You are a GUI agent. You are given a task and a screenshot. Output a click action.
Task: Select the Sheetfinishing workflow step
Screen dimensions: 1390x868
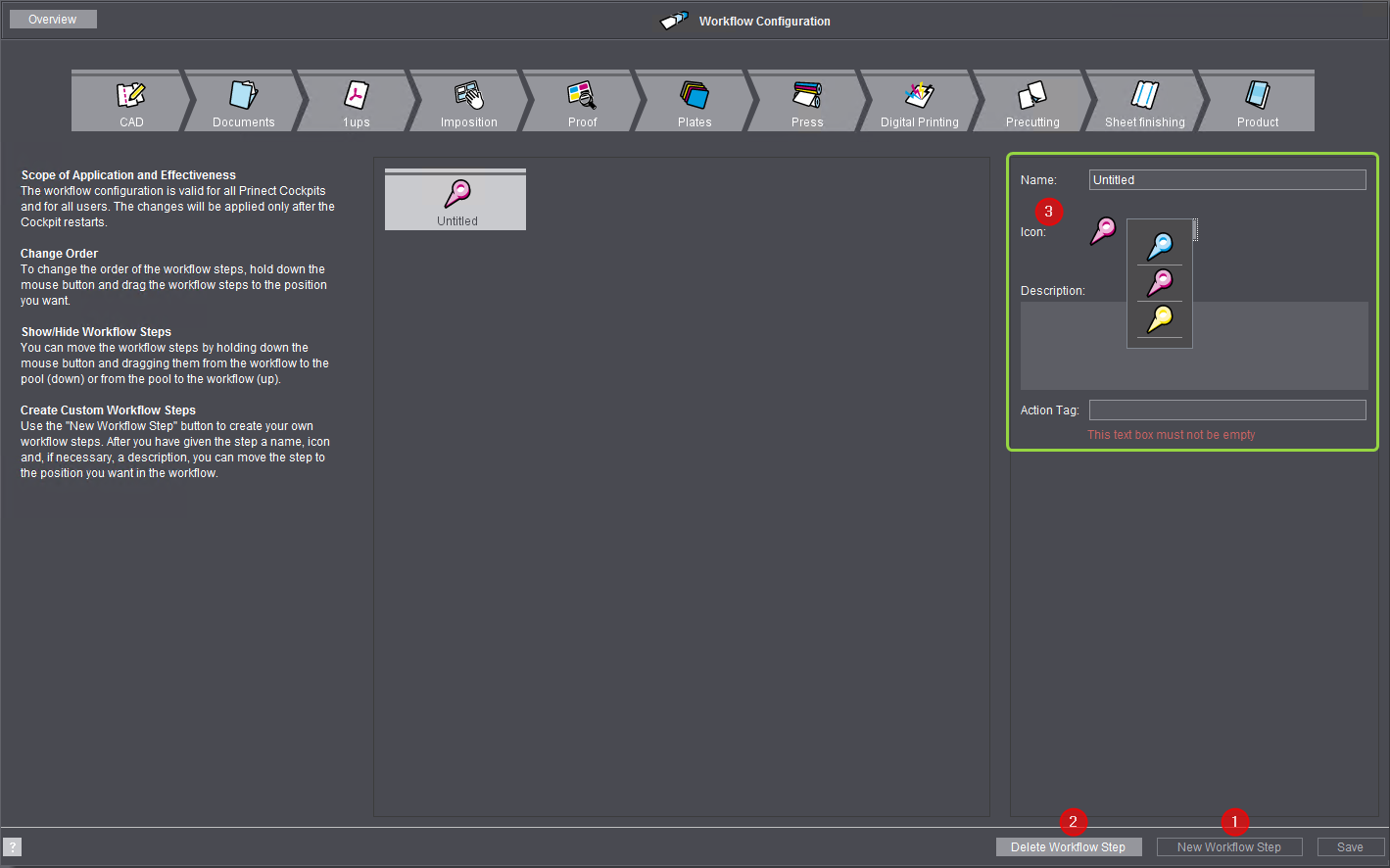(1145, 101)
